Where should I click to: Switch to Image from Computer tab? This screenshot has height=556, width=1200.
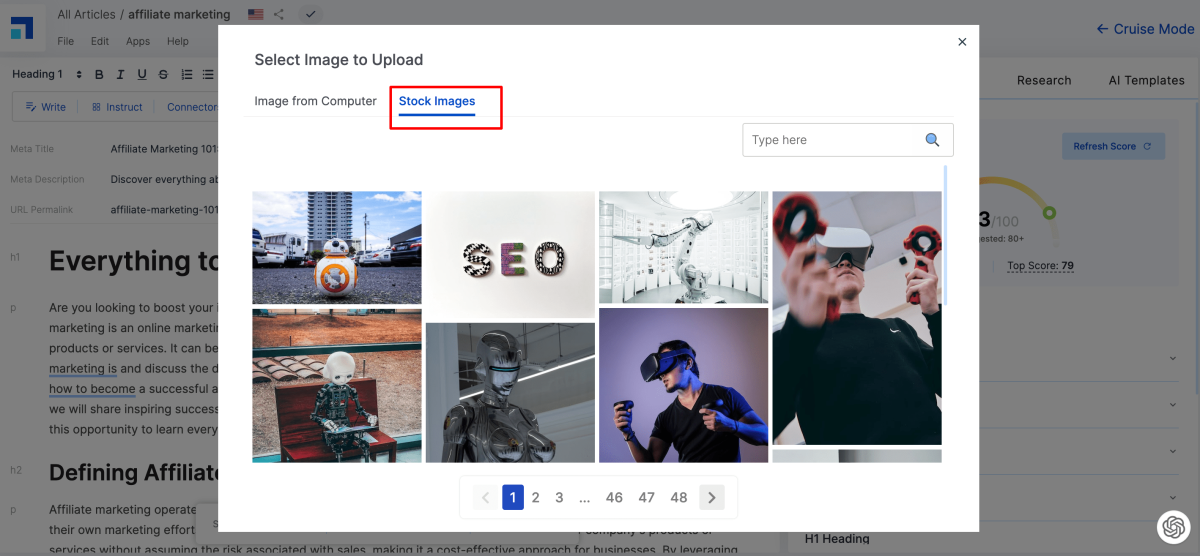(x=315, y=101)
